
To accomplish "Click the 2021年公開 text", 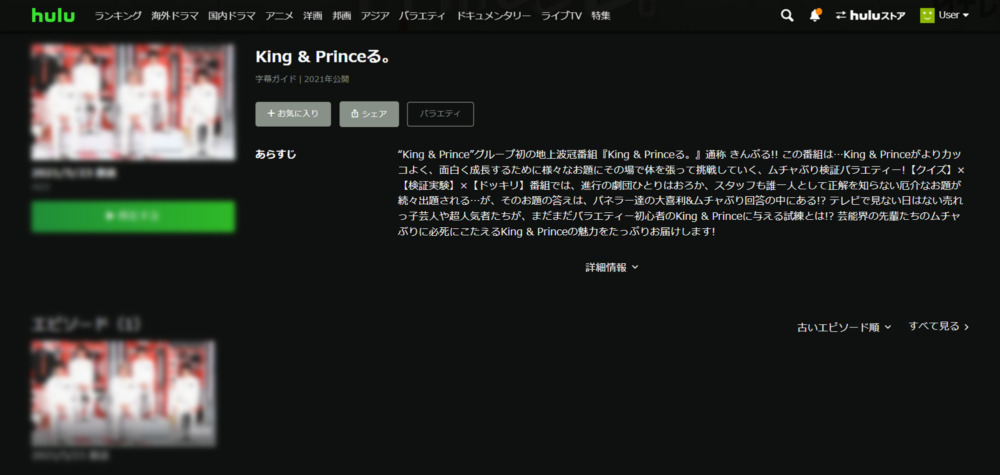I will pyautogui.click(x=327, y=80).
